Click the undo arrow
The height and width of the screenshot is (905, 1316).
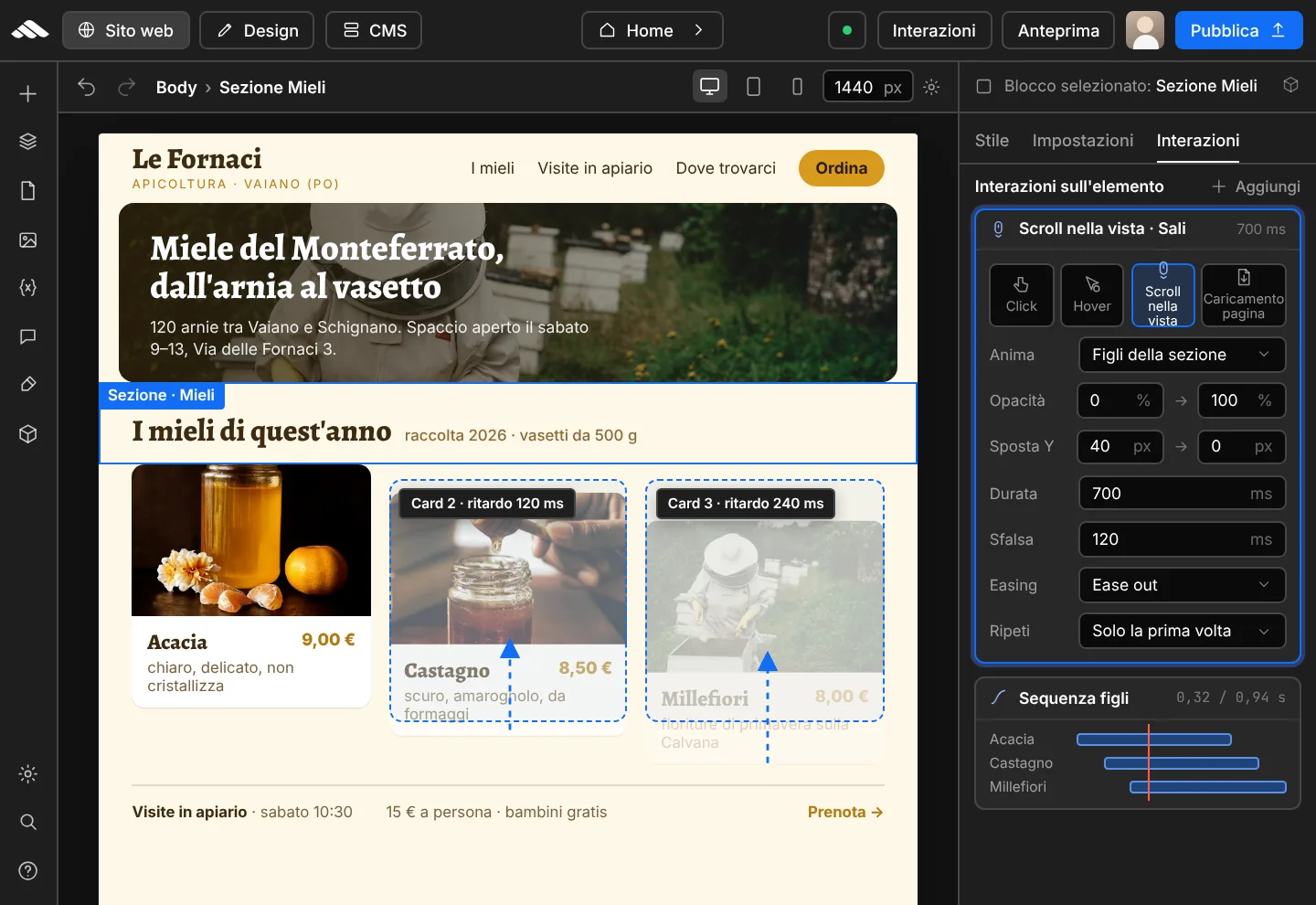(86, 87)
